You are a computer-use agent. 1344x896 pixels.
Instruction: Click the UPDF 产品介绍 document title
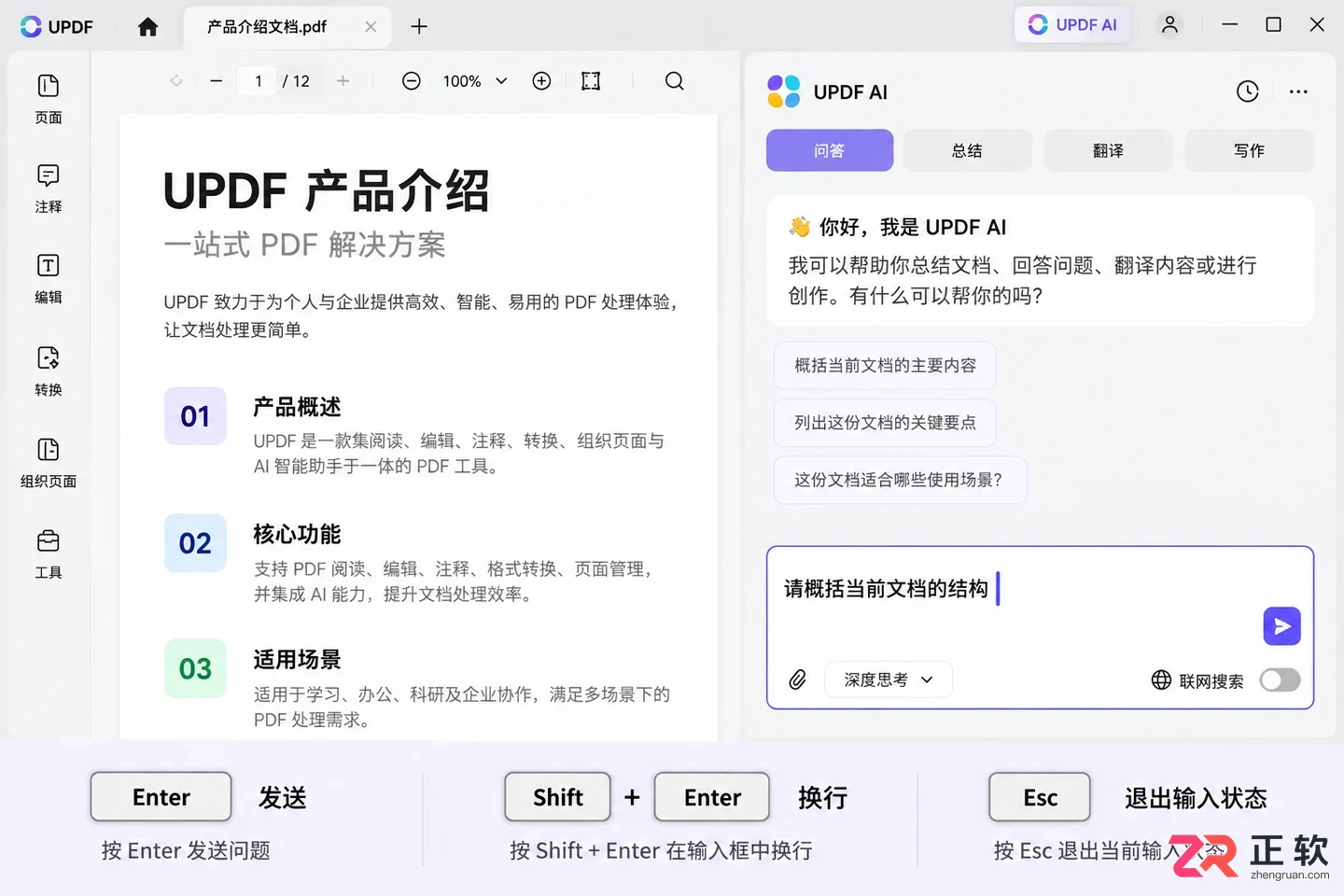(x=326, y=191)
